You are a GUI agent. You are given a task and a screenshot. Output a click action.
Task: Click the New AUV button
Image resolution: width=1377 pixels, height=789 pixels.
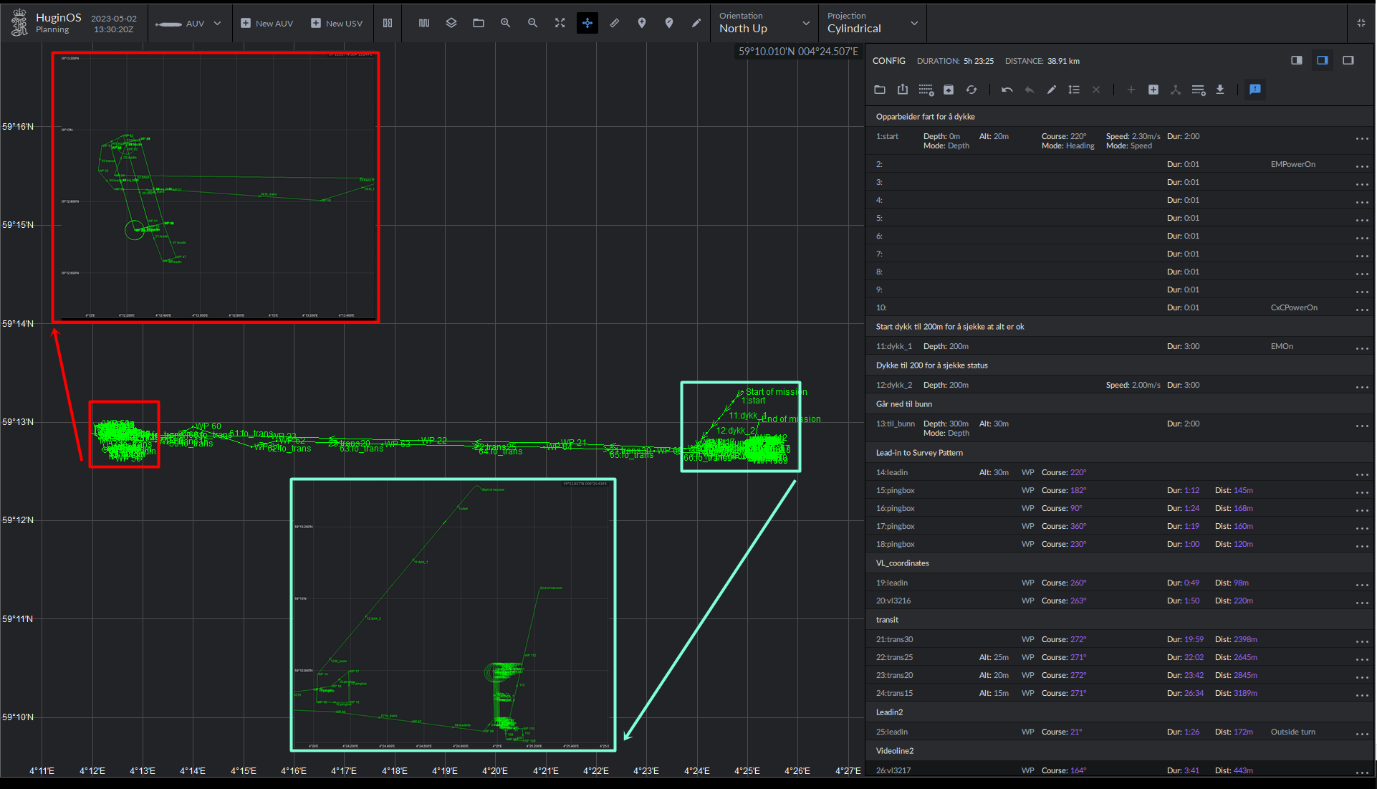tap(266, 22)
